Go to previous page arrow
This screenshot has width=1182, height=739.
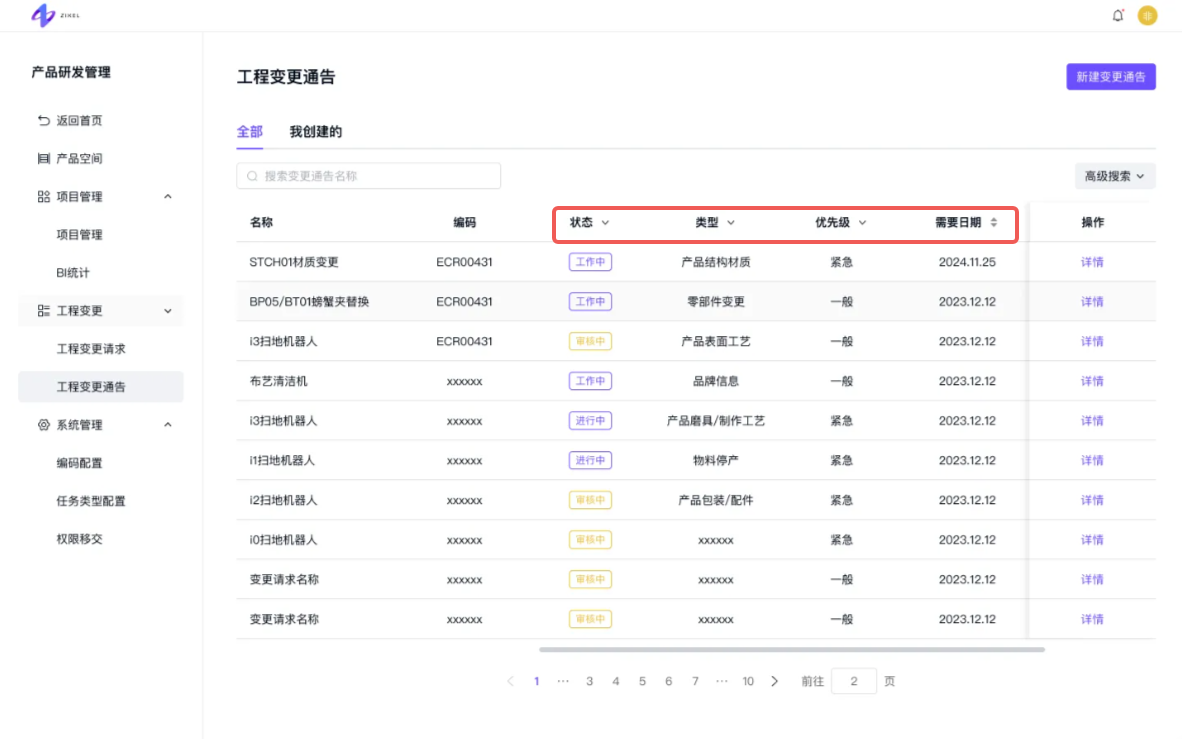(x=510, y=681)
